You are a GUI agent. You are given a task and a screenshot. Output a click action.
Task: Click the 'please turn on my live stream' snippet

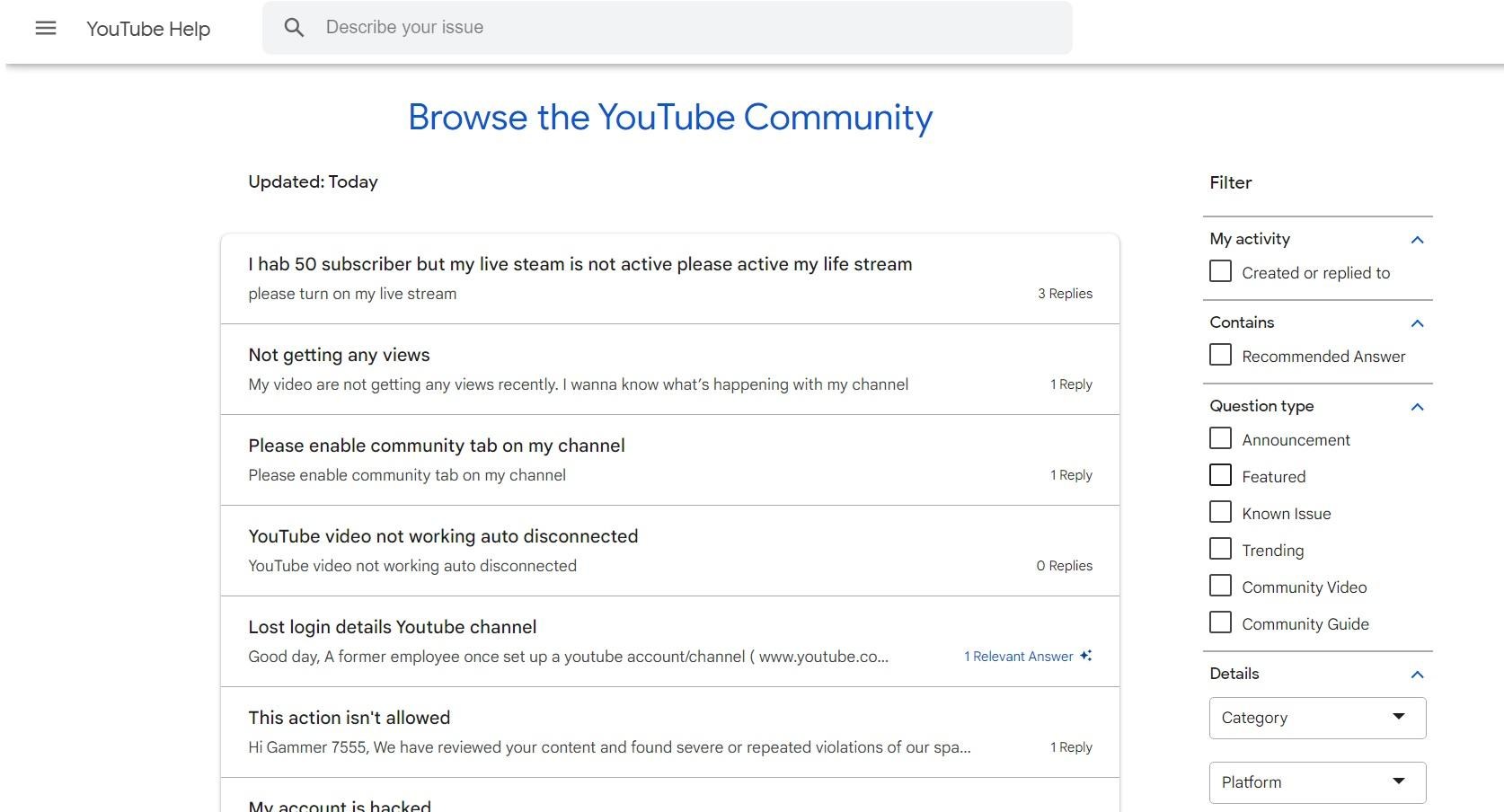352,294
